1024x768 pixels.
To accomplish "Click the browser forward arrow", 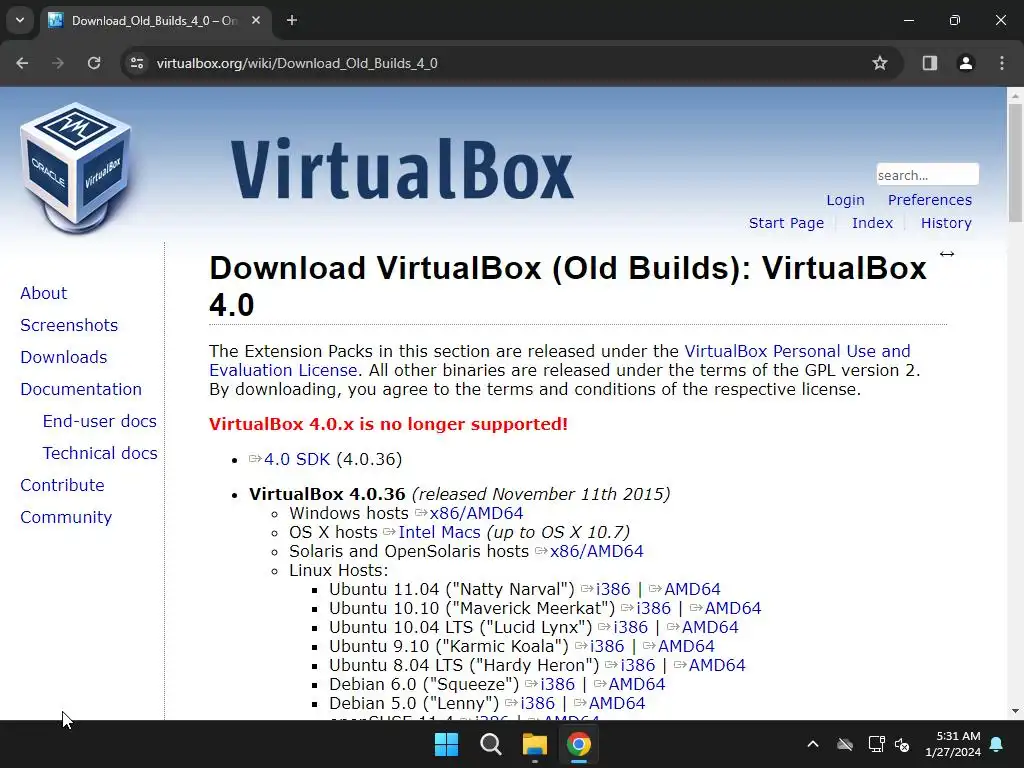I will tap(58, 63).
